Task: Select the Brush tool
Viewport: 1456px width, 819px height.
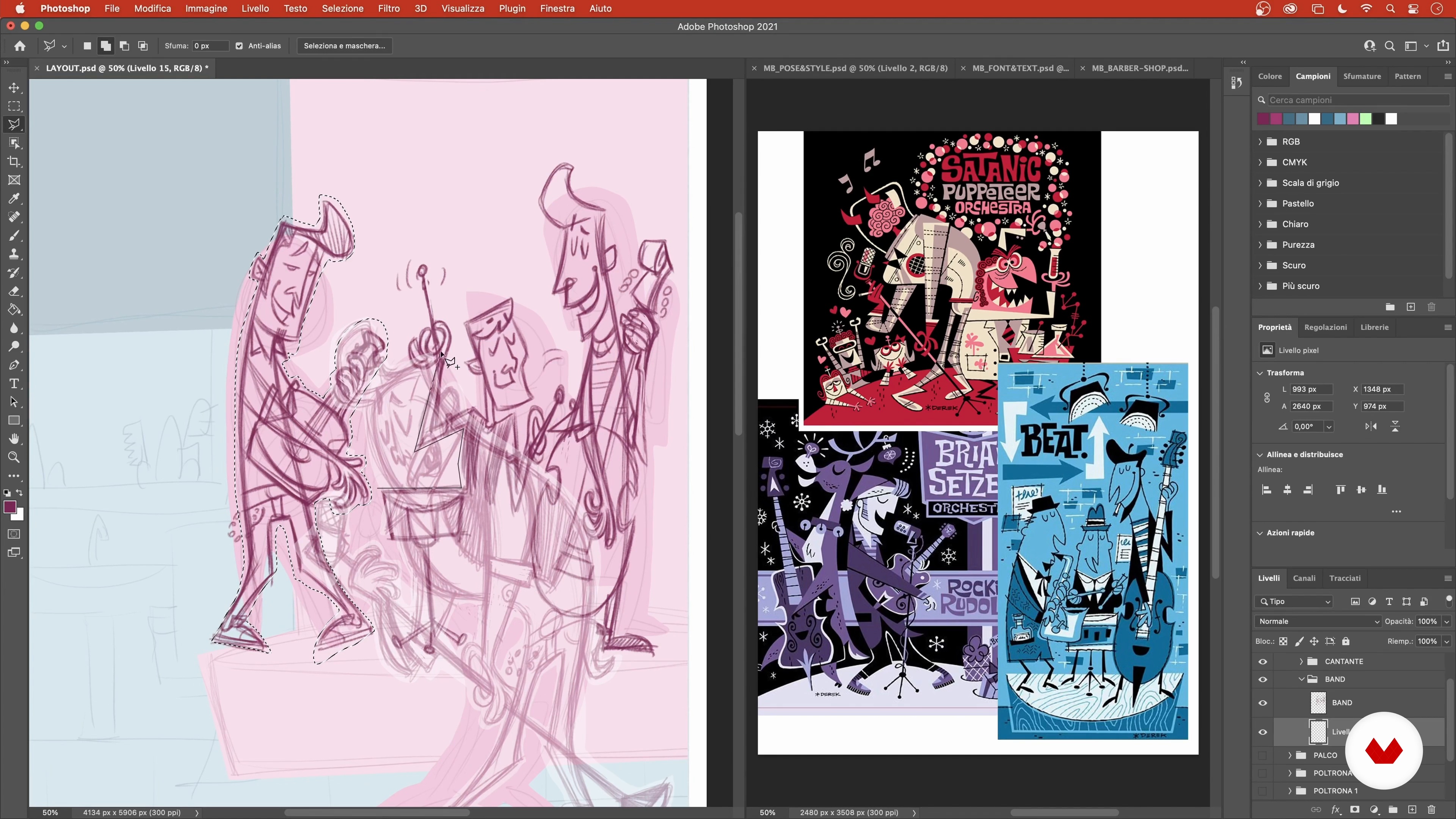Action: (14, 236)
